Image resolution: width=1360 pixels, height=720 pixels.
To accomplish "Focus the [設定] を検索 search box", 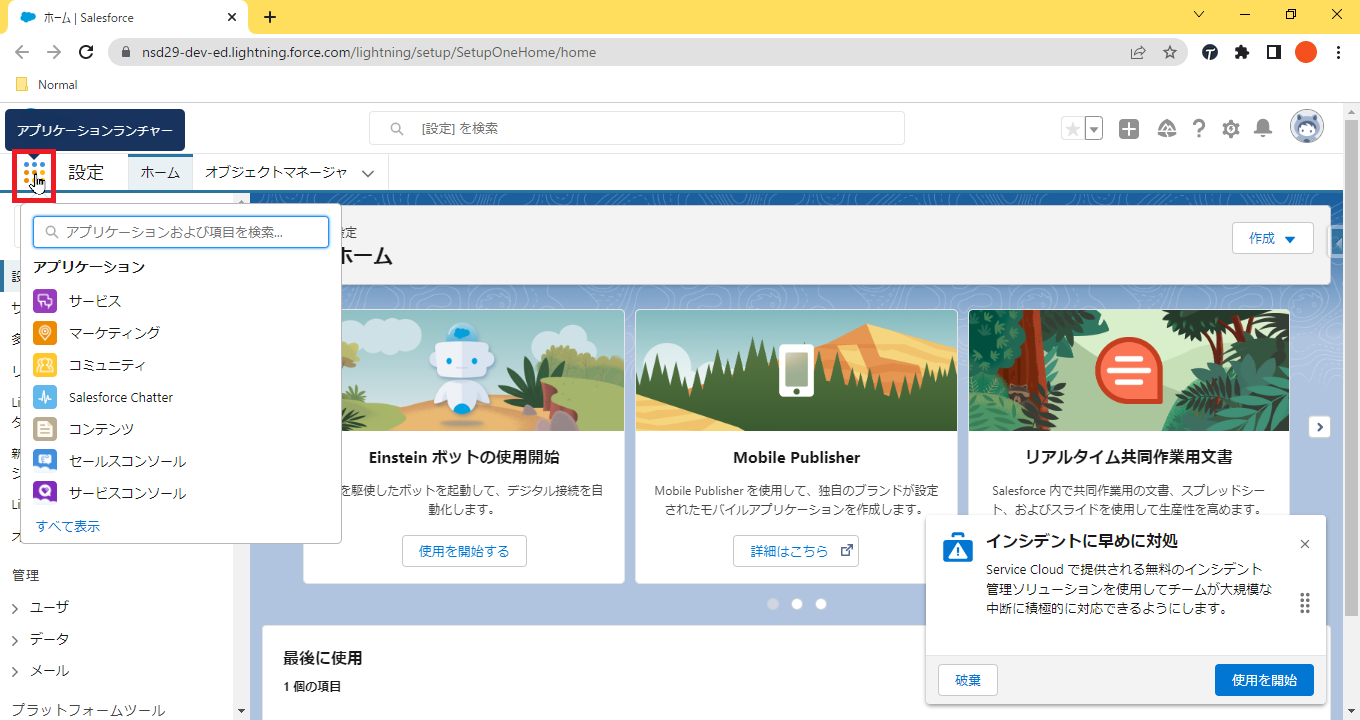I will tap(637, 128).
